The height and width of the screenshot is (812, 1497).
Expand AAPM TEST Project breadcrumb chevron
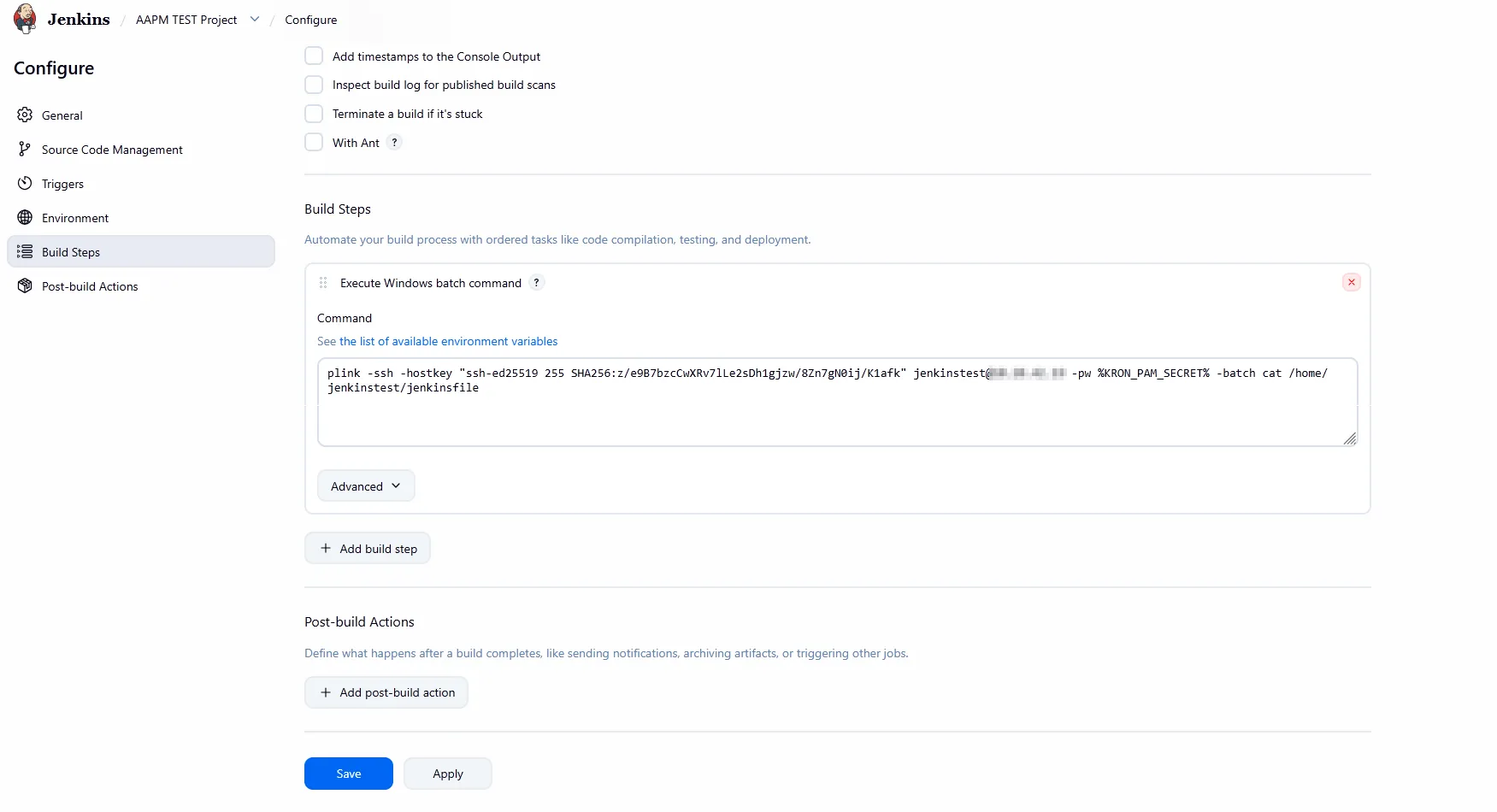point(255,19)
